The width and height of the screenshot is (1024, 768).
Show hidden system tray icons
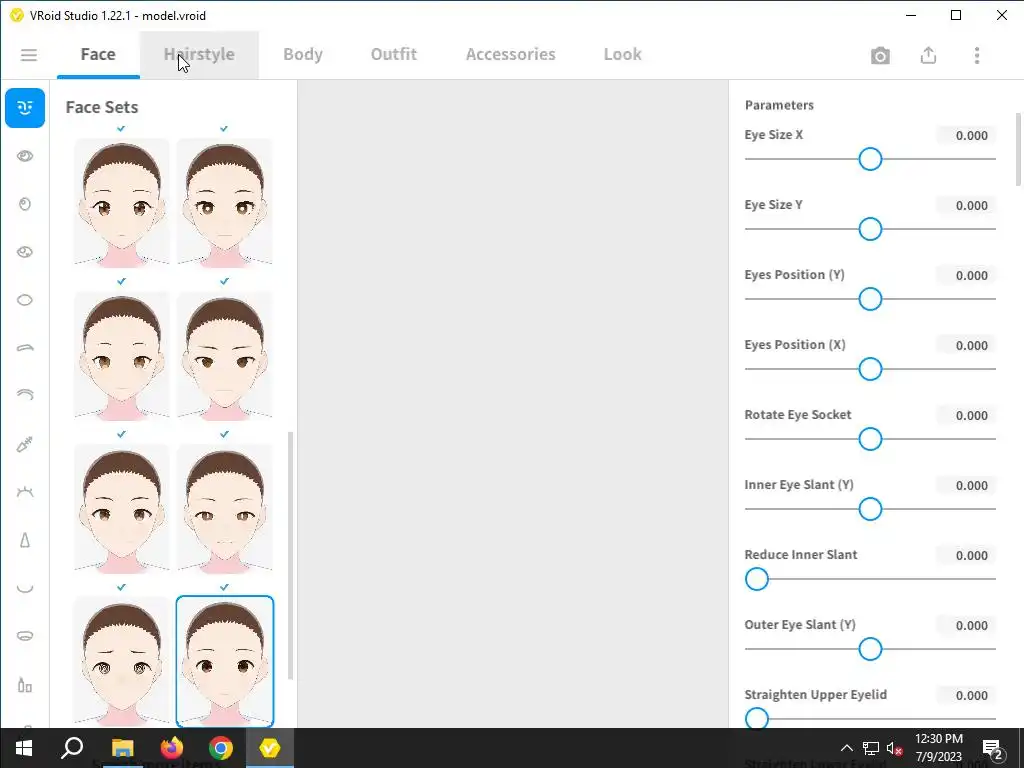(846, 748)
